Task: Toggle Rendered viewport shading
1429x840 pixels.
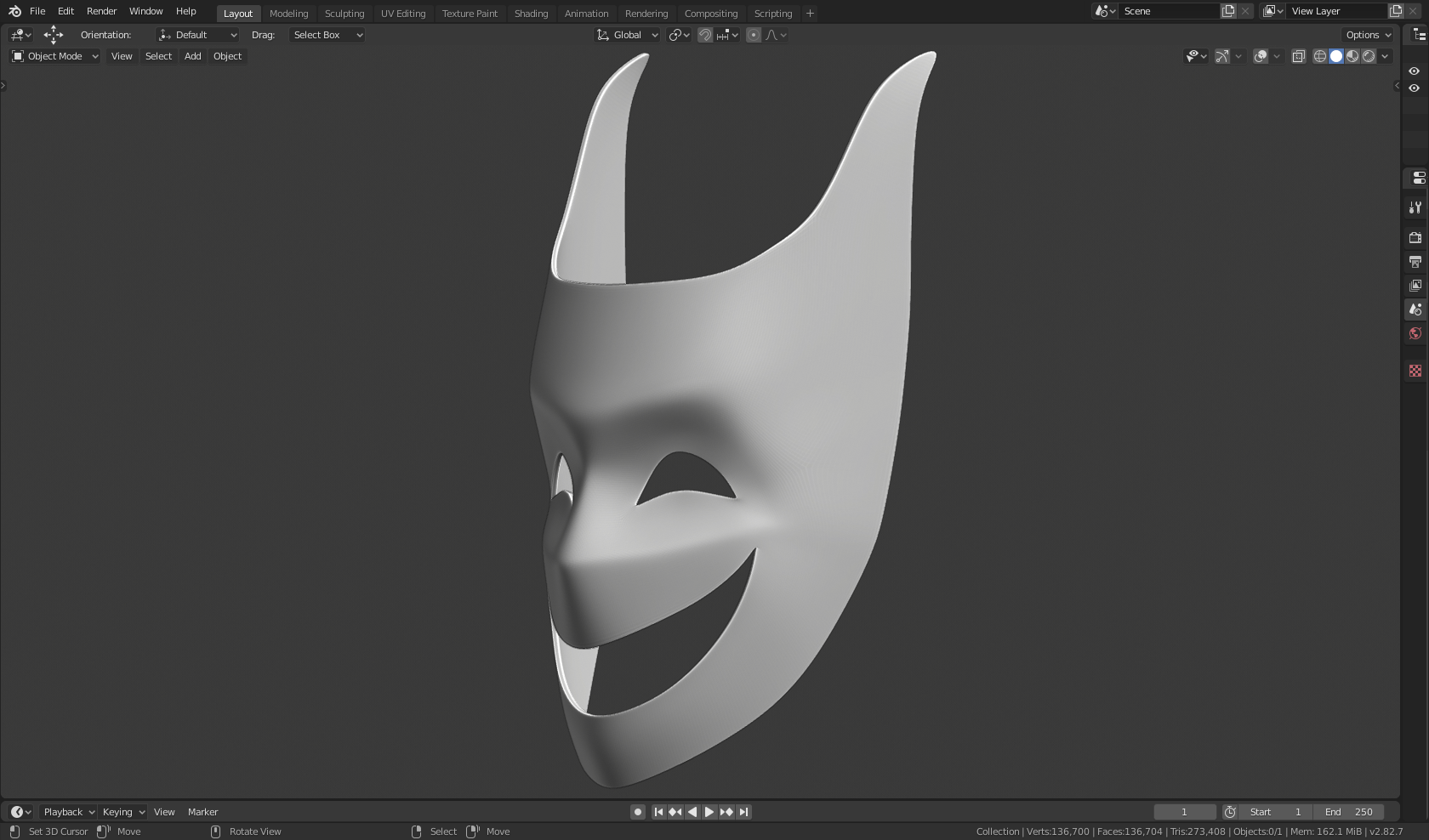Action: 1368,56
